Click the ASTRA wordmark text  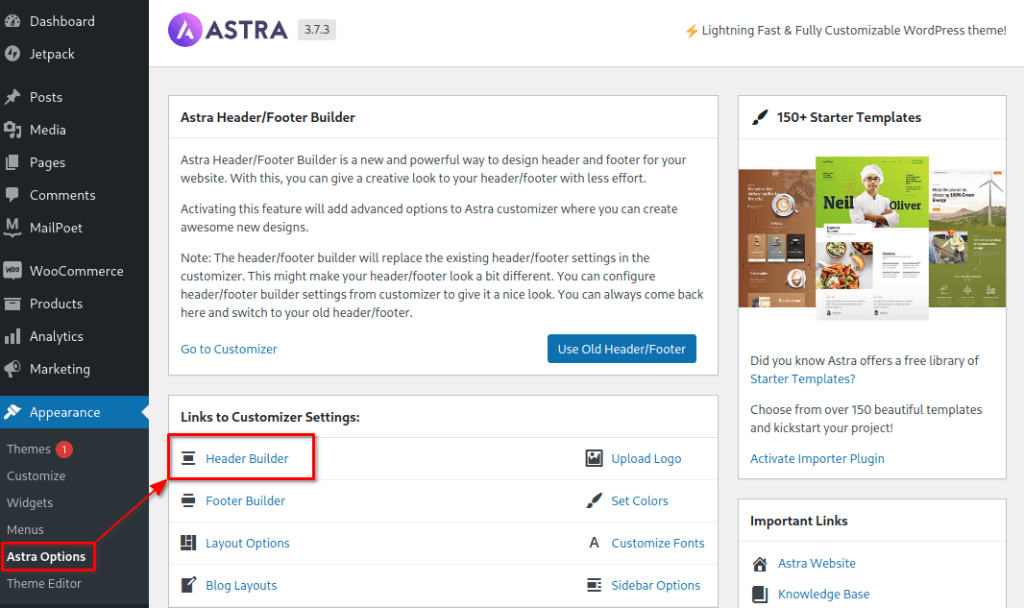(247, 29)
